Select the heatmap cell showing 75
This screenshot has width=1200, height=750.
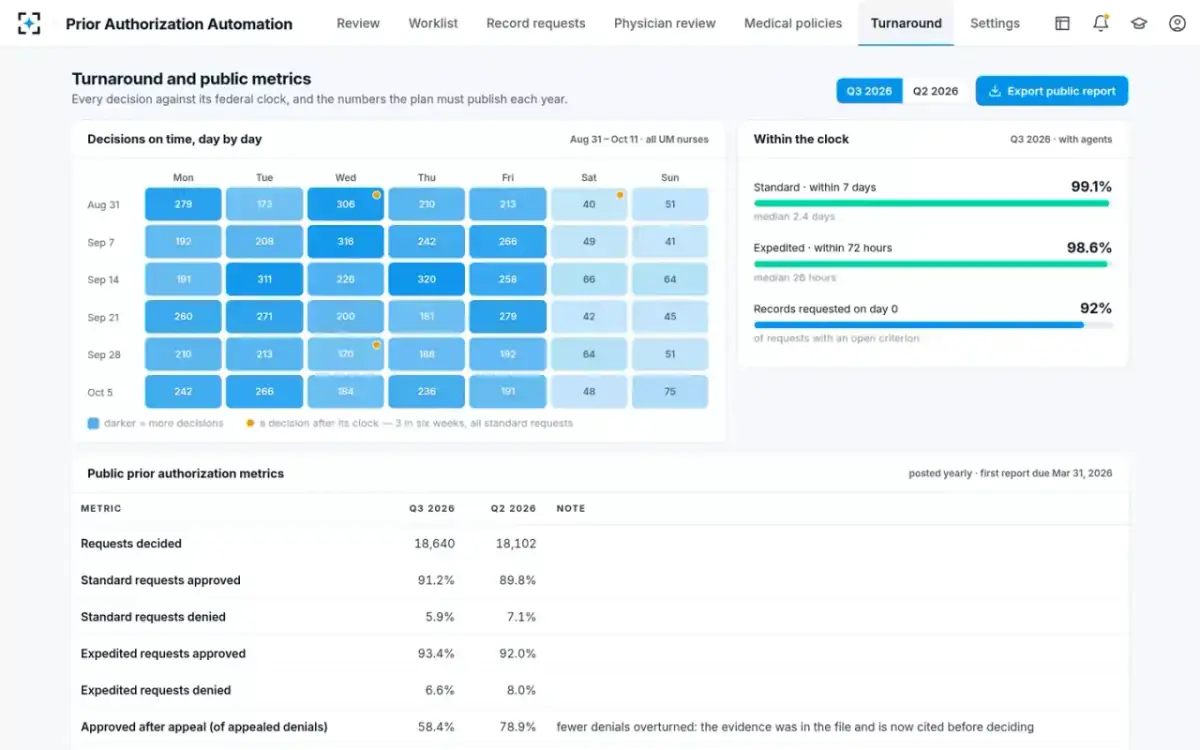[670, 392]
